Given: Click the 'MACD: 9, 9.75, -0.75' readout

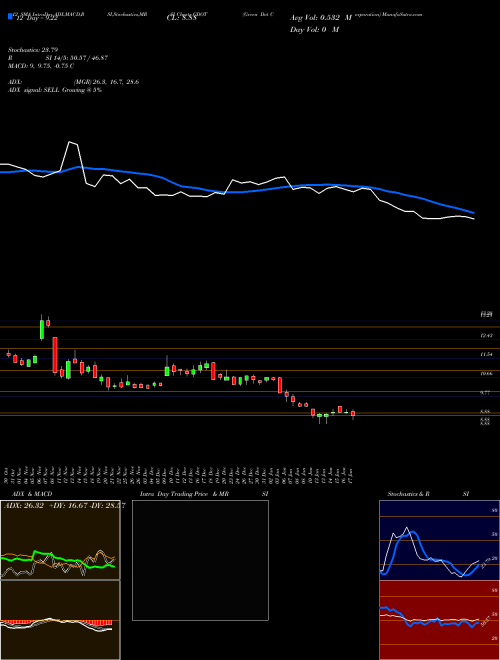Looking at the screenshot, I should (41, 66).
